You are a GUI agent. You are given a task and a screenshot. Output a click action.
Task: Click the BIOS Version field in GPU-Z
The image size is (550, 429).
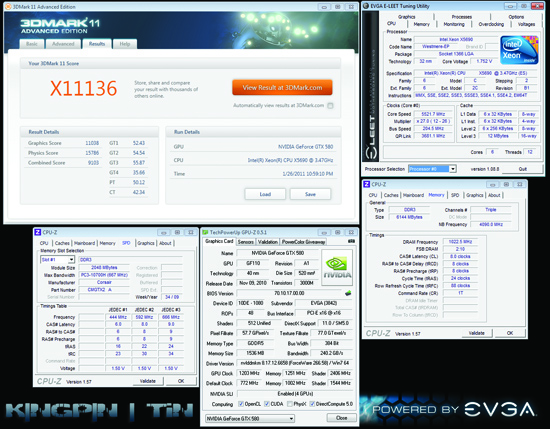pos(289,293)
